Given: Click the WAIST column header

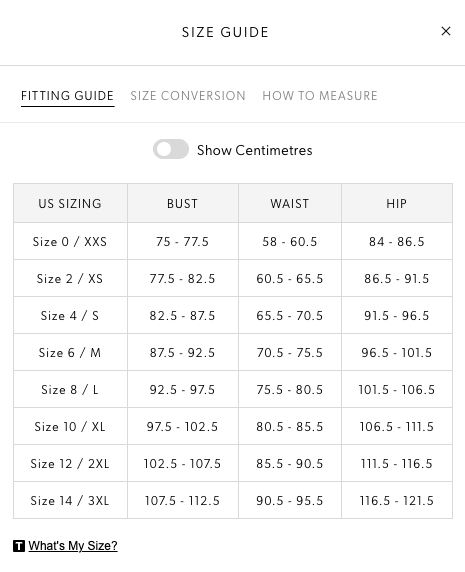Looking at the screenshot, I should (x=290, y=204).
